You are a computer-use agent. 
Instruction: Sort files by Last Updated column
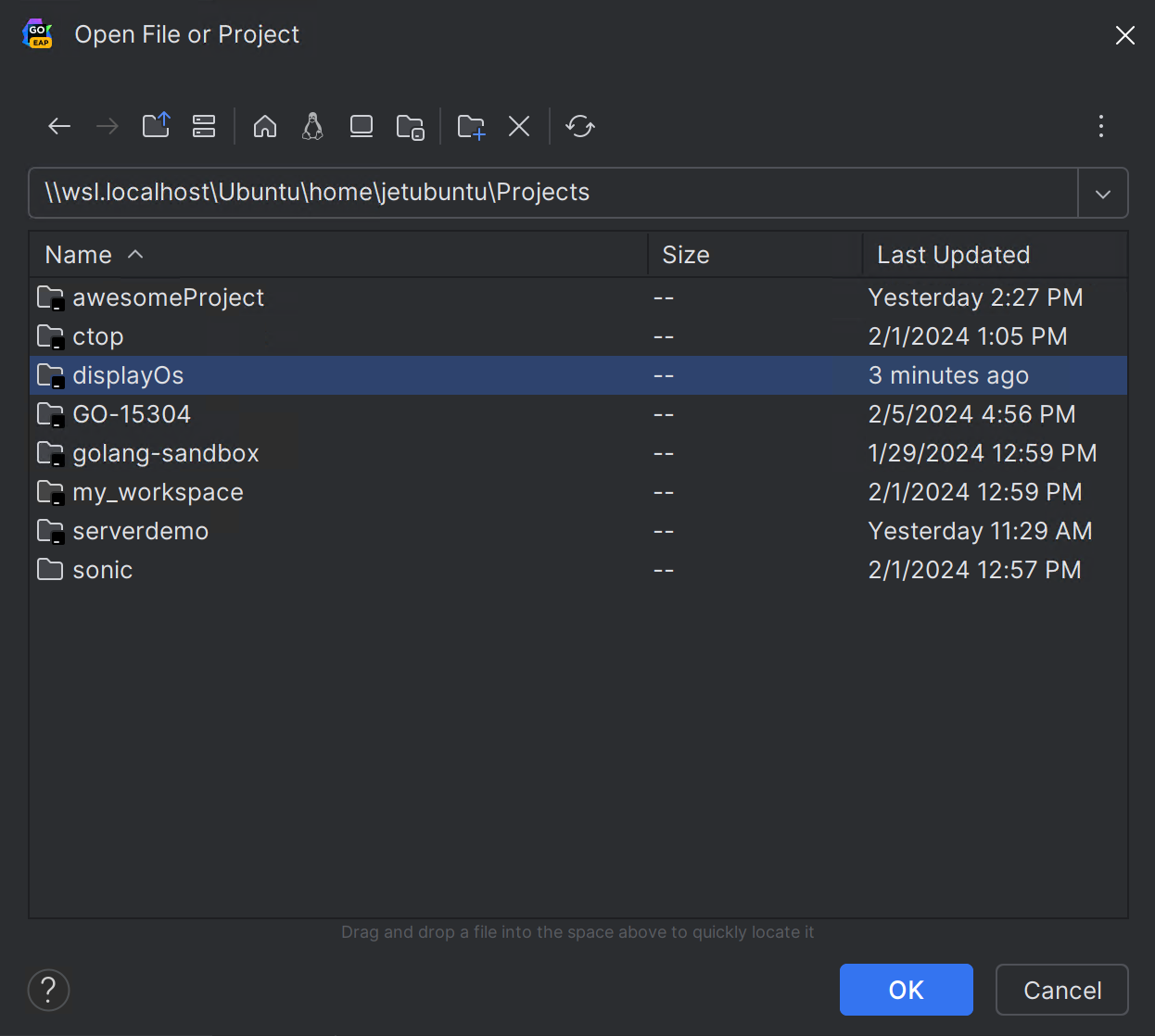(x=952, y=254)
